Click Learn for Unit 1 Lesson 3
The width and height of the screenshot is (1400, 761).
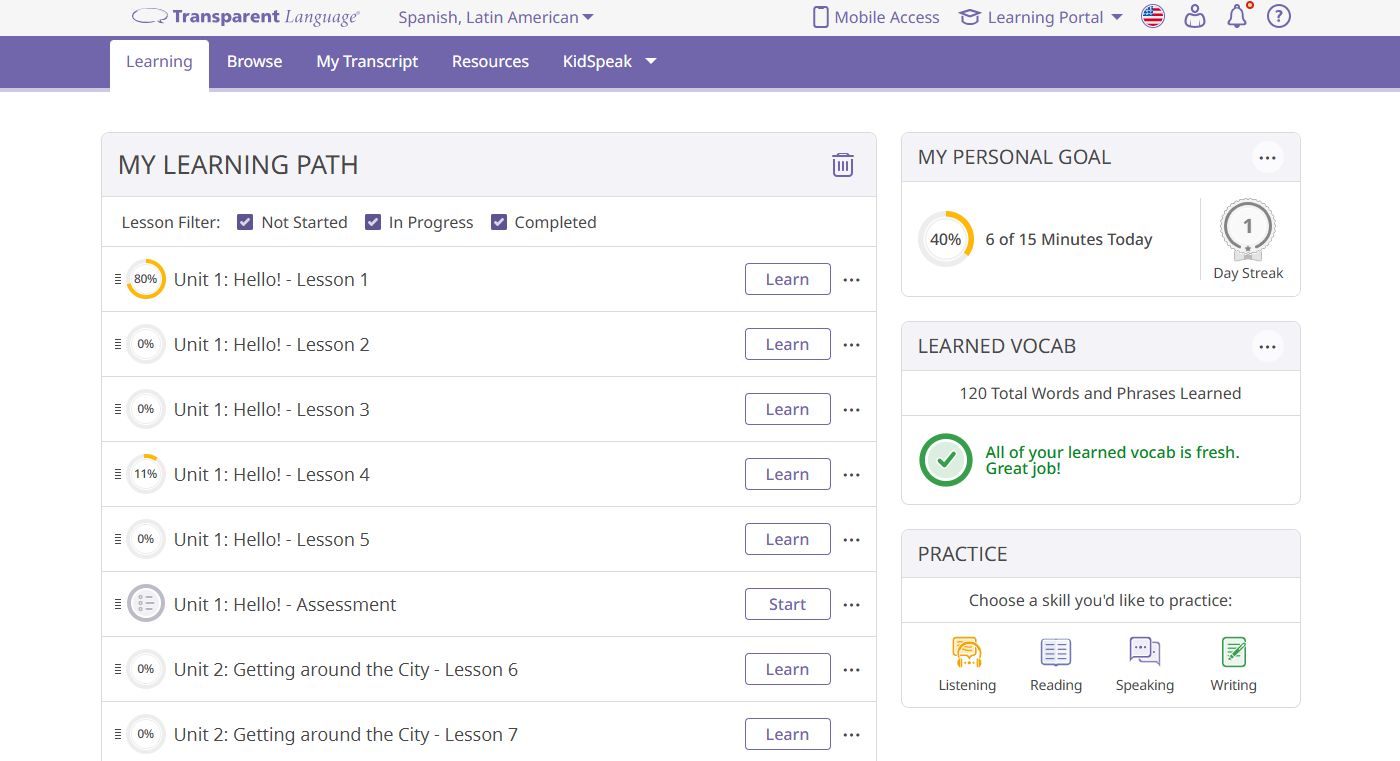[787, 409]
